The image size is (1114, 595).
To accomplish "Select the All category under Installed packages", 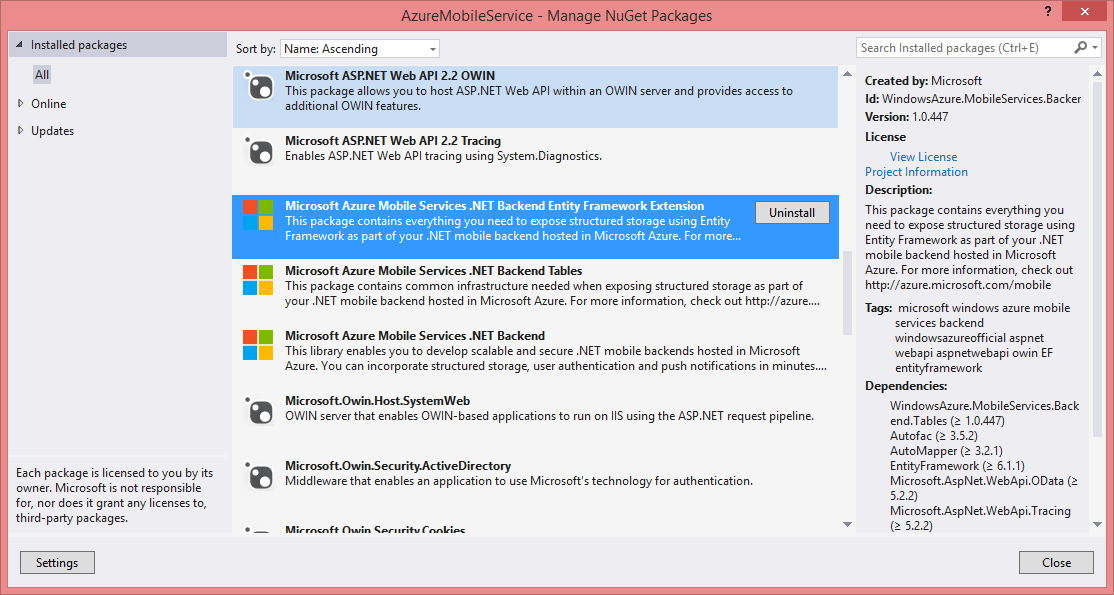I will point(42,75).
